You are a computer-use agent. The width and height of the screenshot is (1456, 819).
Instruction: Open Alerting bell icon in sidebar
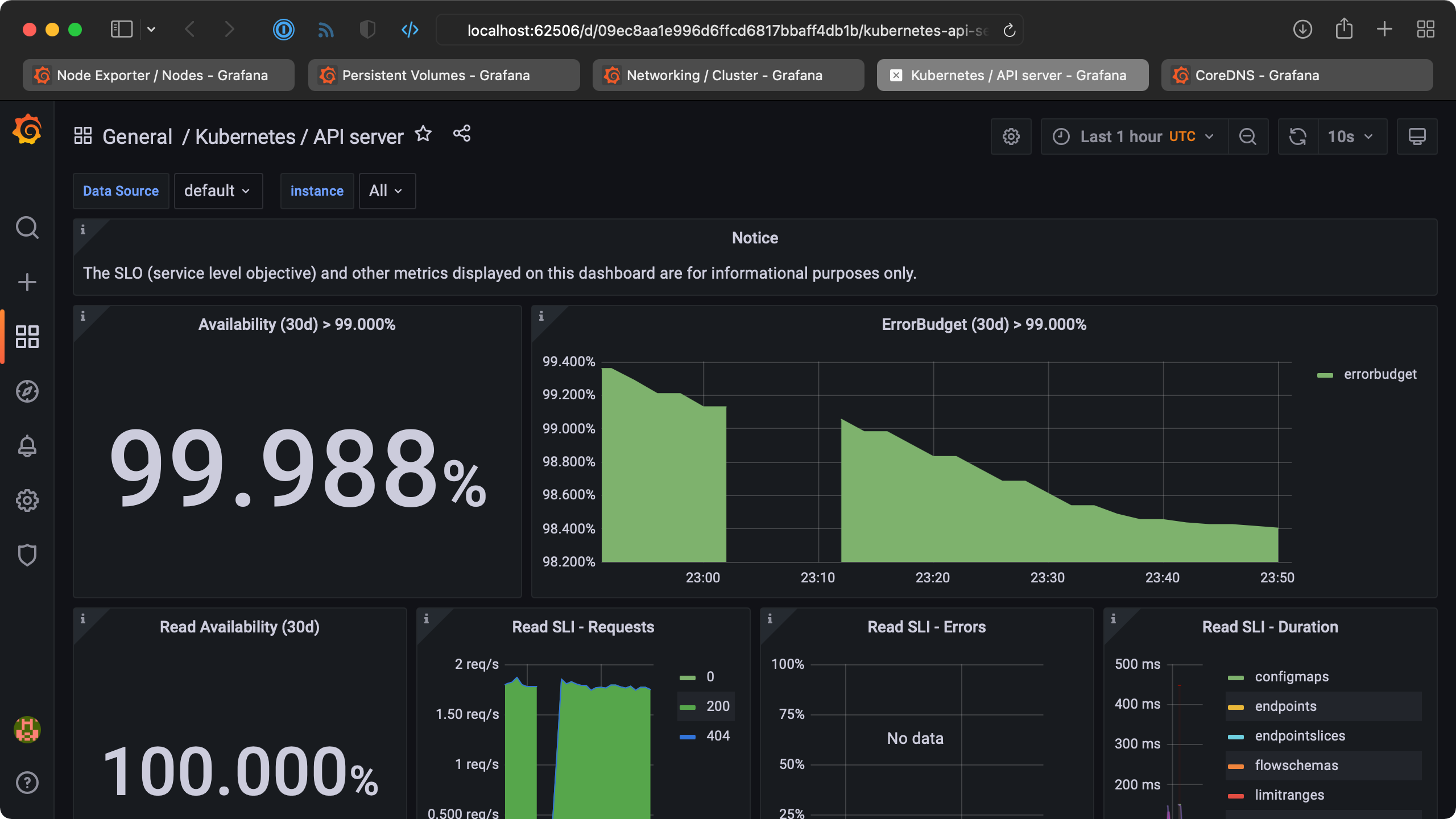point(27,446)
